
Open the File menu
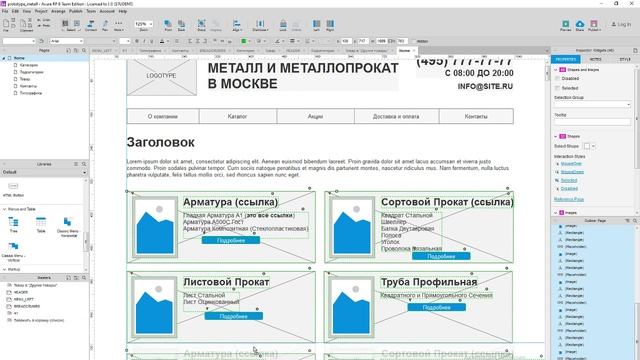(x=5, y=11)
